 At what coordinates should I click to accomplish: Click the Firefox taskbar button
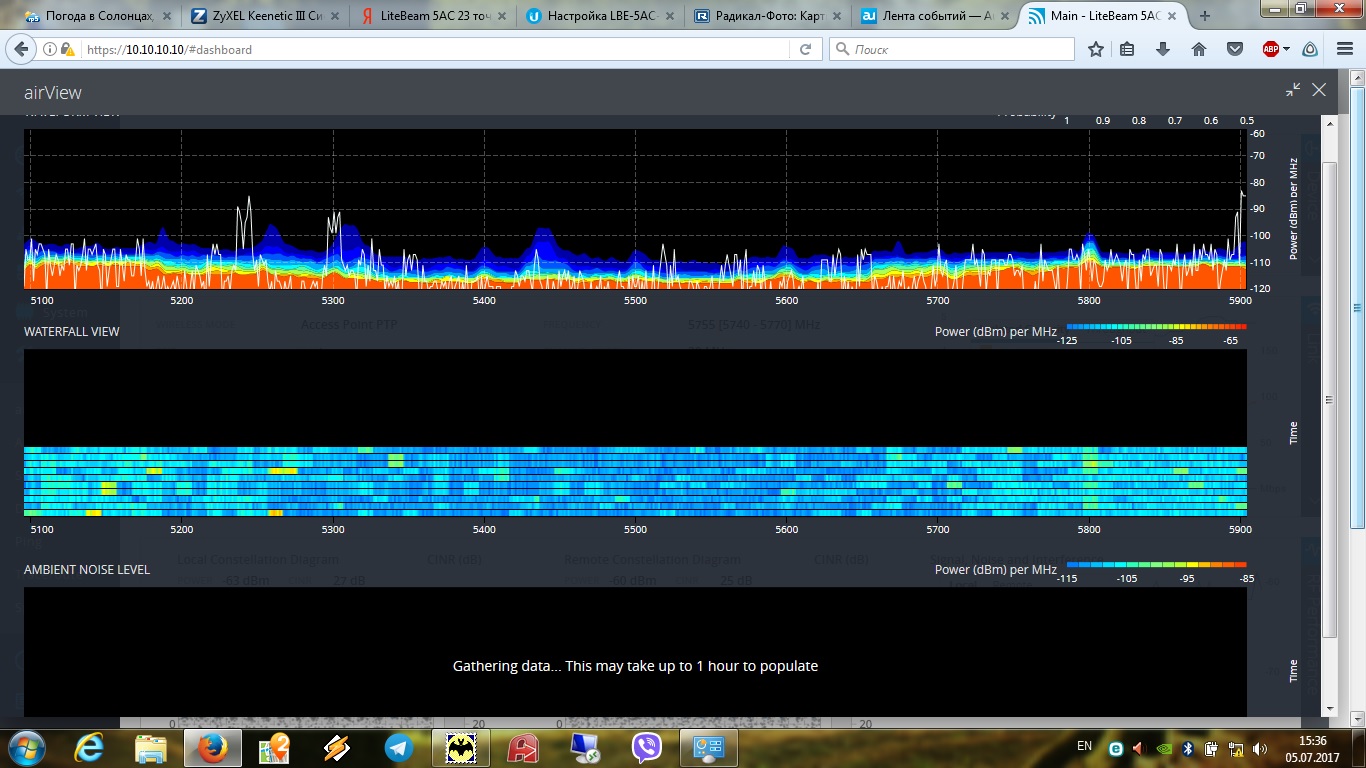point(212,747)
